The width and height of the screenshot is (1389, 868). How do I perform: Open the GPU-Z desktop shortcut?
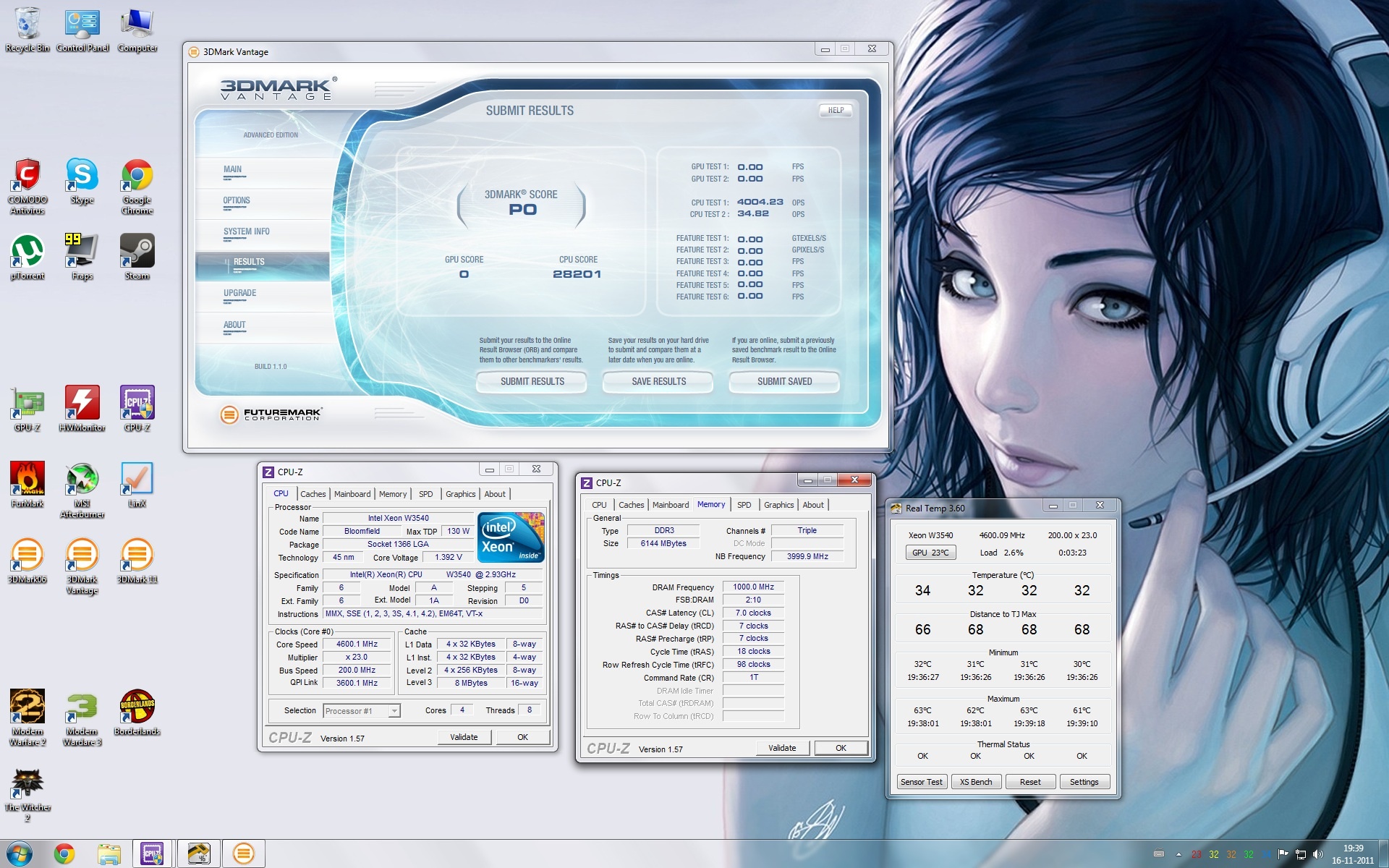point(27,404)
